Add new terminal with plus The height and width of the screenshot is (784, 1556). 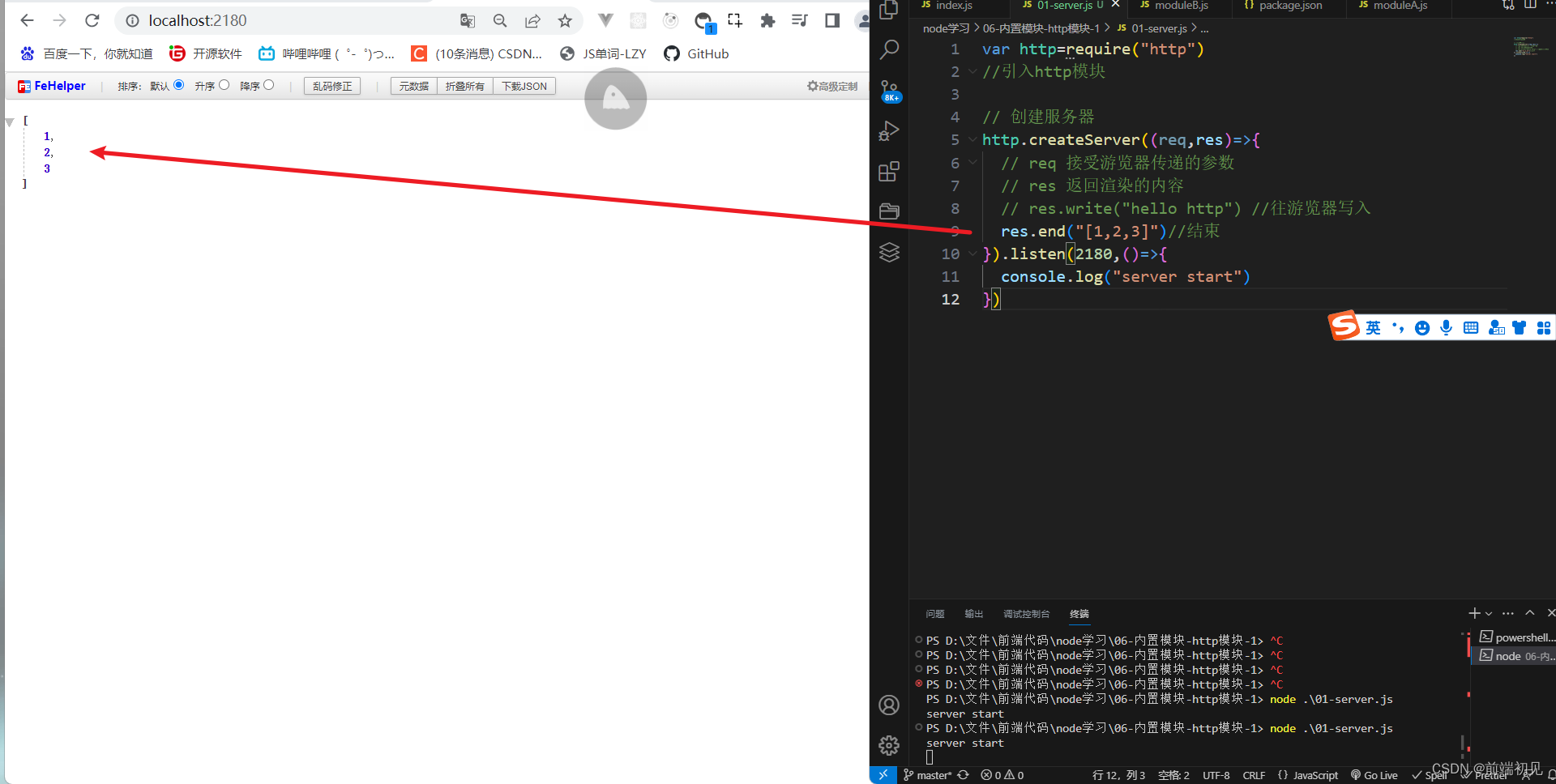click(x=1474, y=613)
